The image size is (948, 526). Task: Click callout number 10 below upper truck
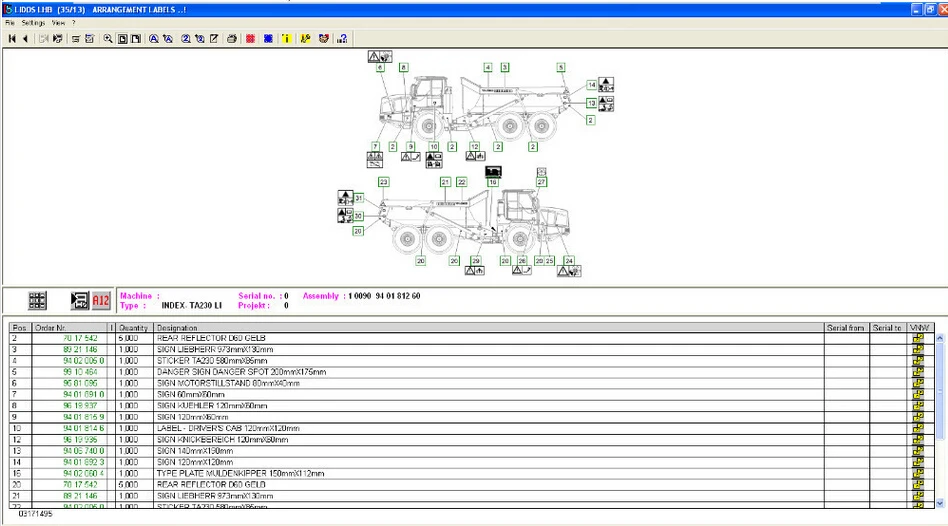click(x=433, y=146)
